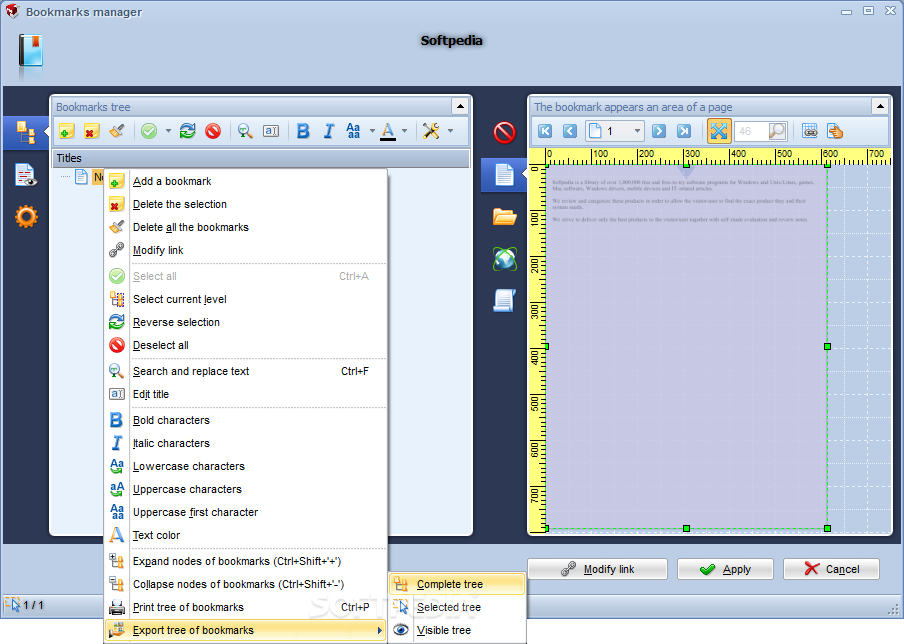Click the Text color A toolbar icon
Image resolution: width=904 pixels, height=644 pixels.
coord(388,131)
